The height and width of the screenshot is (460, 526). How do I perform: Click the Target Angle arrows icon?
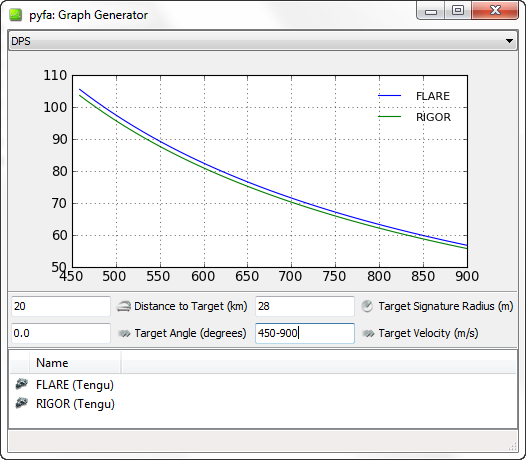click(x=124, y=334)
